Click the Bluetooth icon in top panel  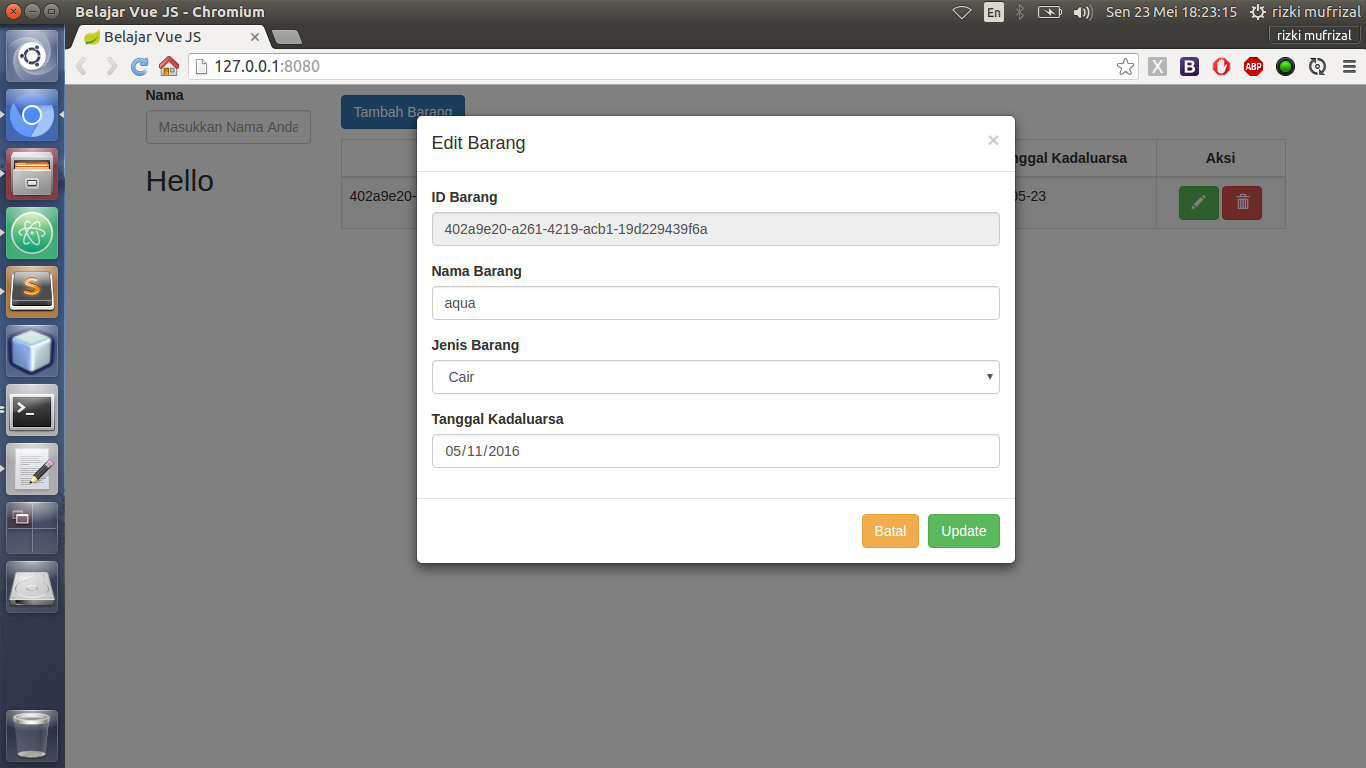[x=1019, y=12]
